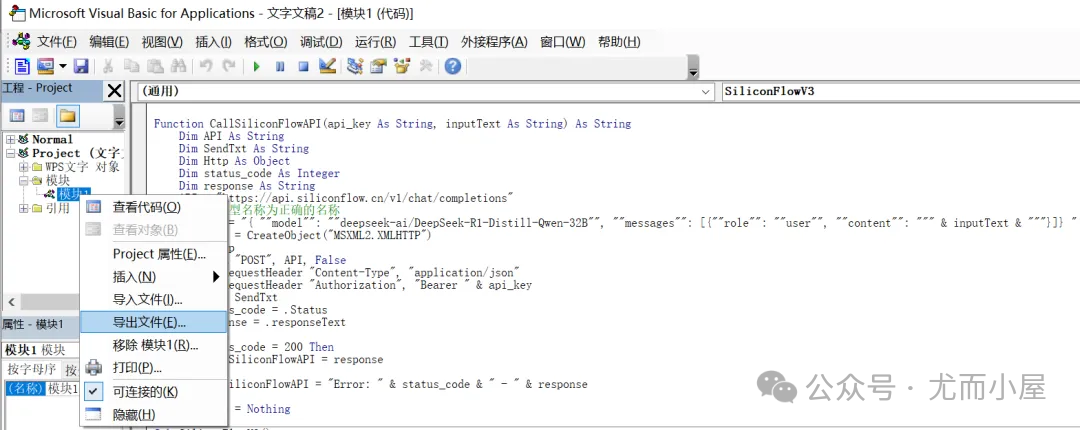1080x430 pixels.
Task: Open the 外接程序(A) menu
Action: pyautogui.click(x=494, y=41)
